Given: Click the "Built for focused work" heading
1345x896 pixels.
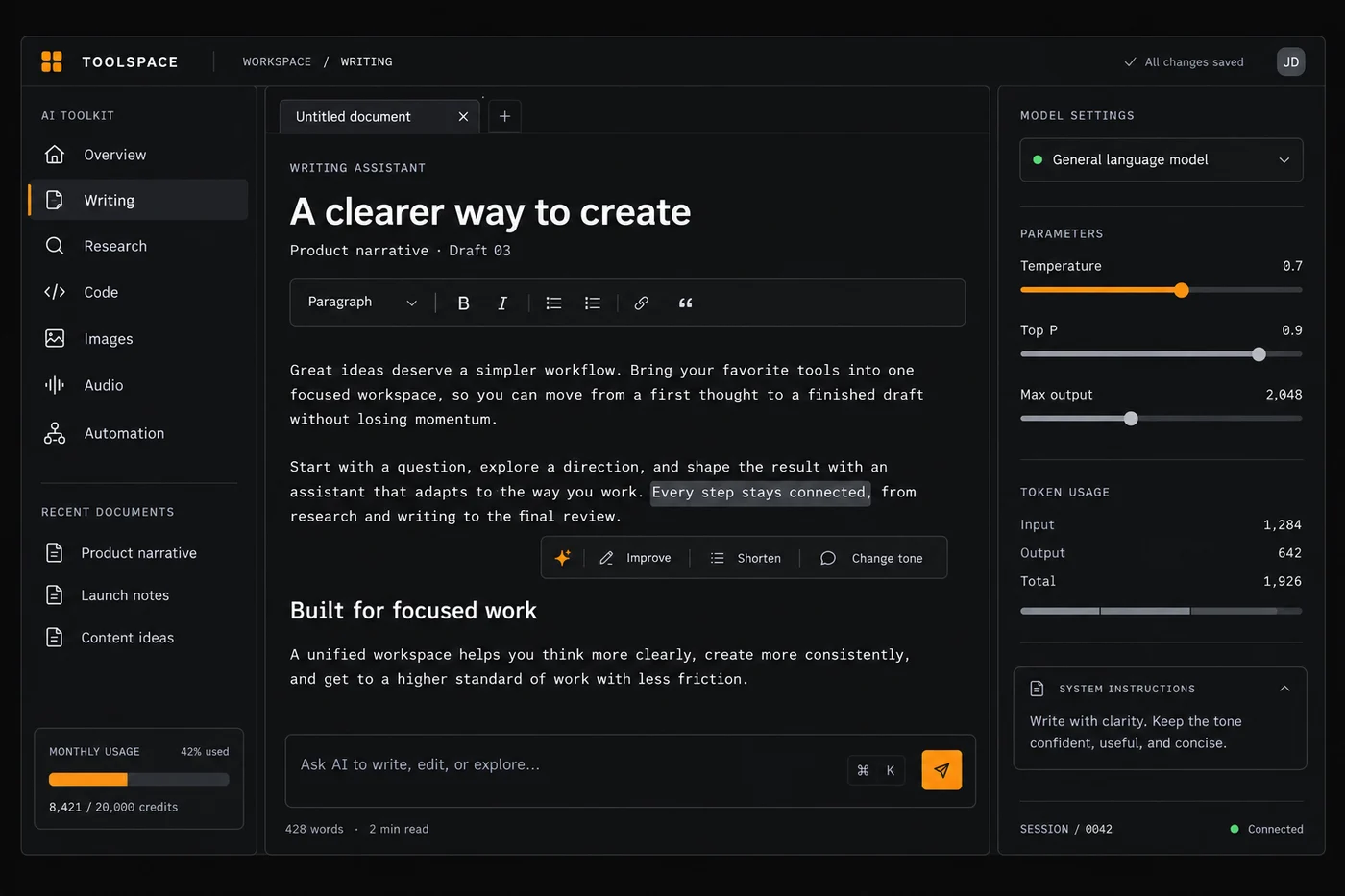Looking at the screenshot, I should pyautogui.click(x=413, y=611).
